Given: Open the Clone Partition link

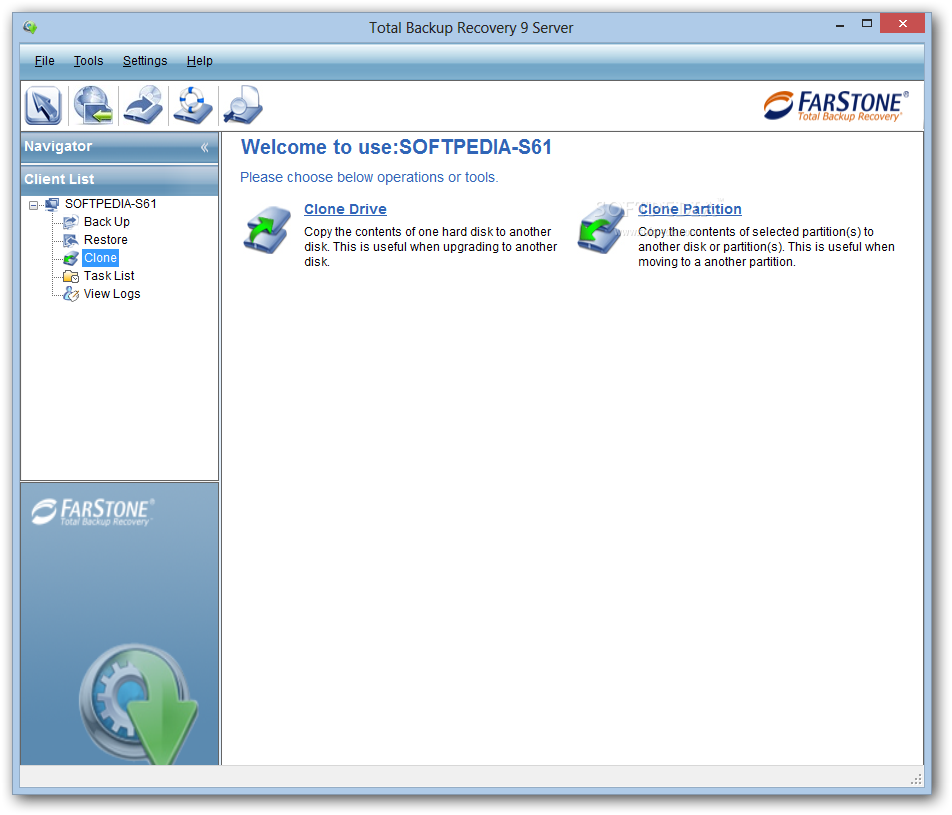Looking at the screenshot, I should pyautogui.click(x=690, y=209).
